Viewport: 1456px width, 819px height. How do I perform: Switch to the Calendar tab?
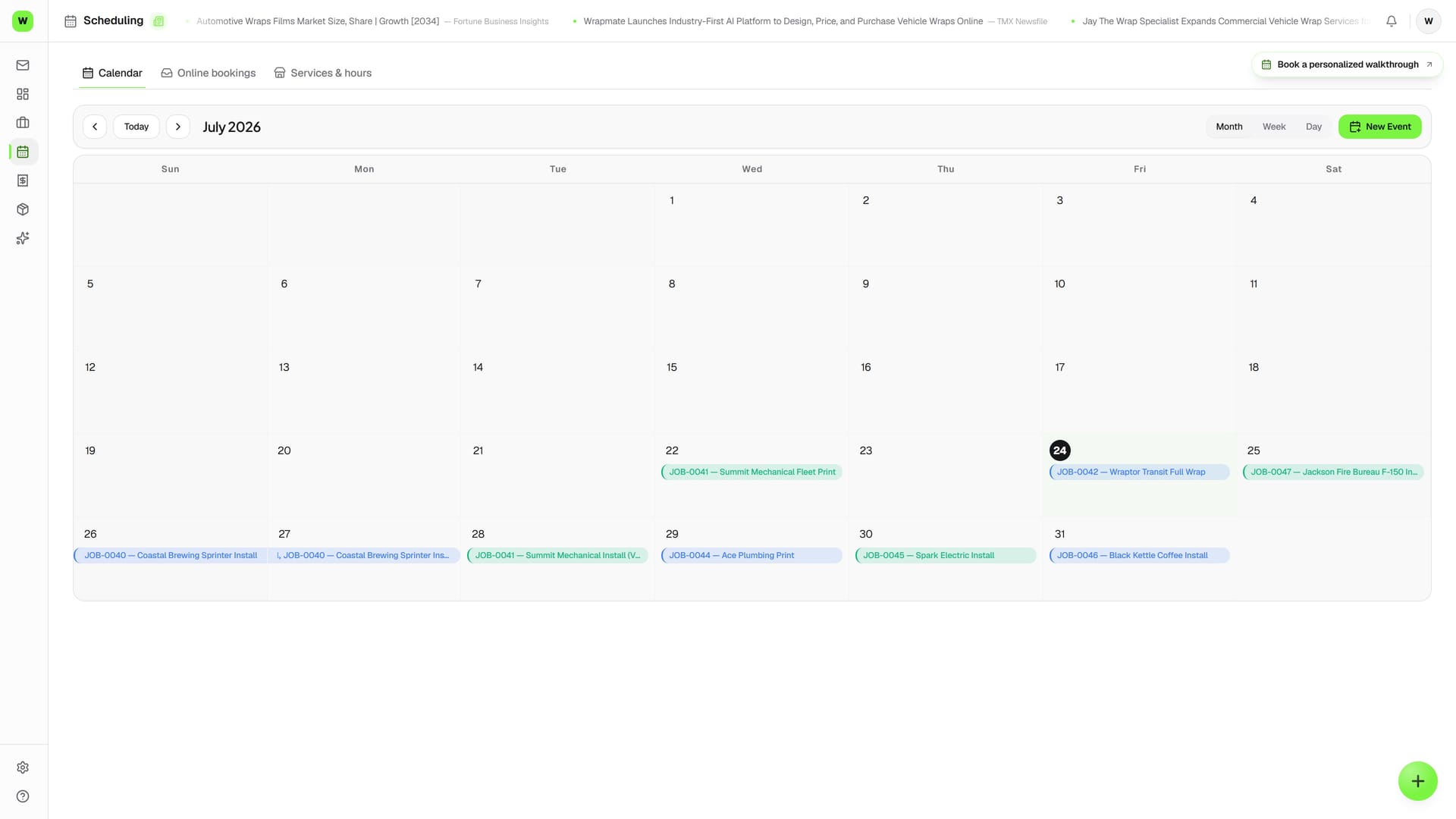click(112, 73)
